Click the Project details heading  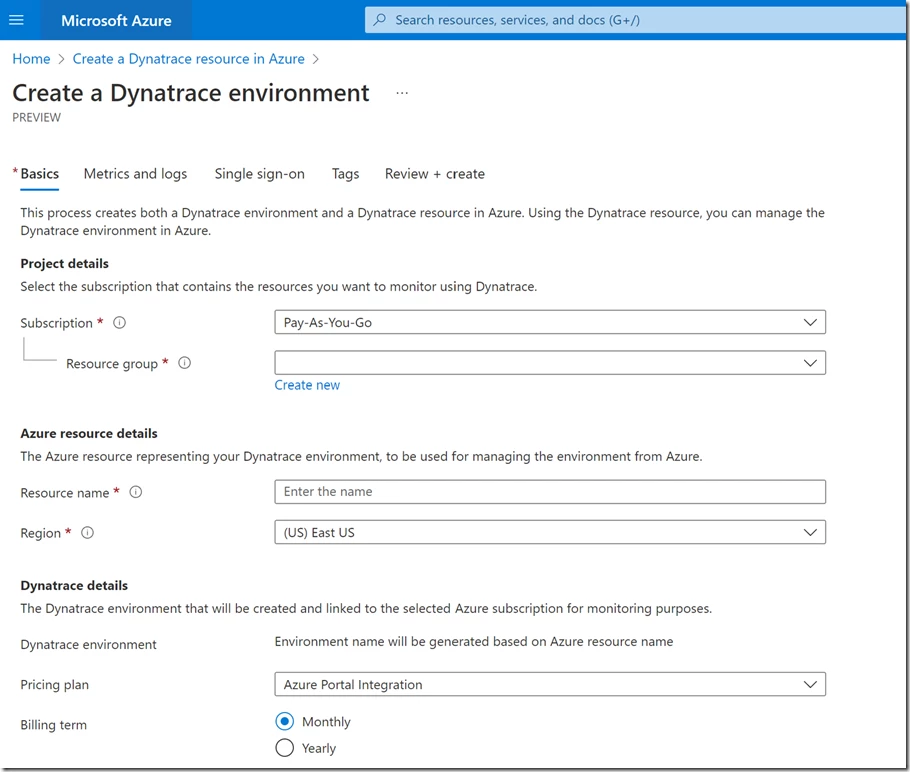point(64,264)
